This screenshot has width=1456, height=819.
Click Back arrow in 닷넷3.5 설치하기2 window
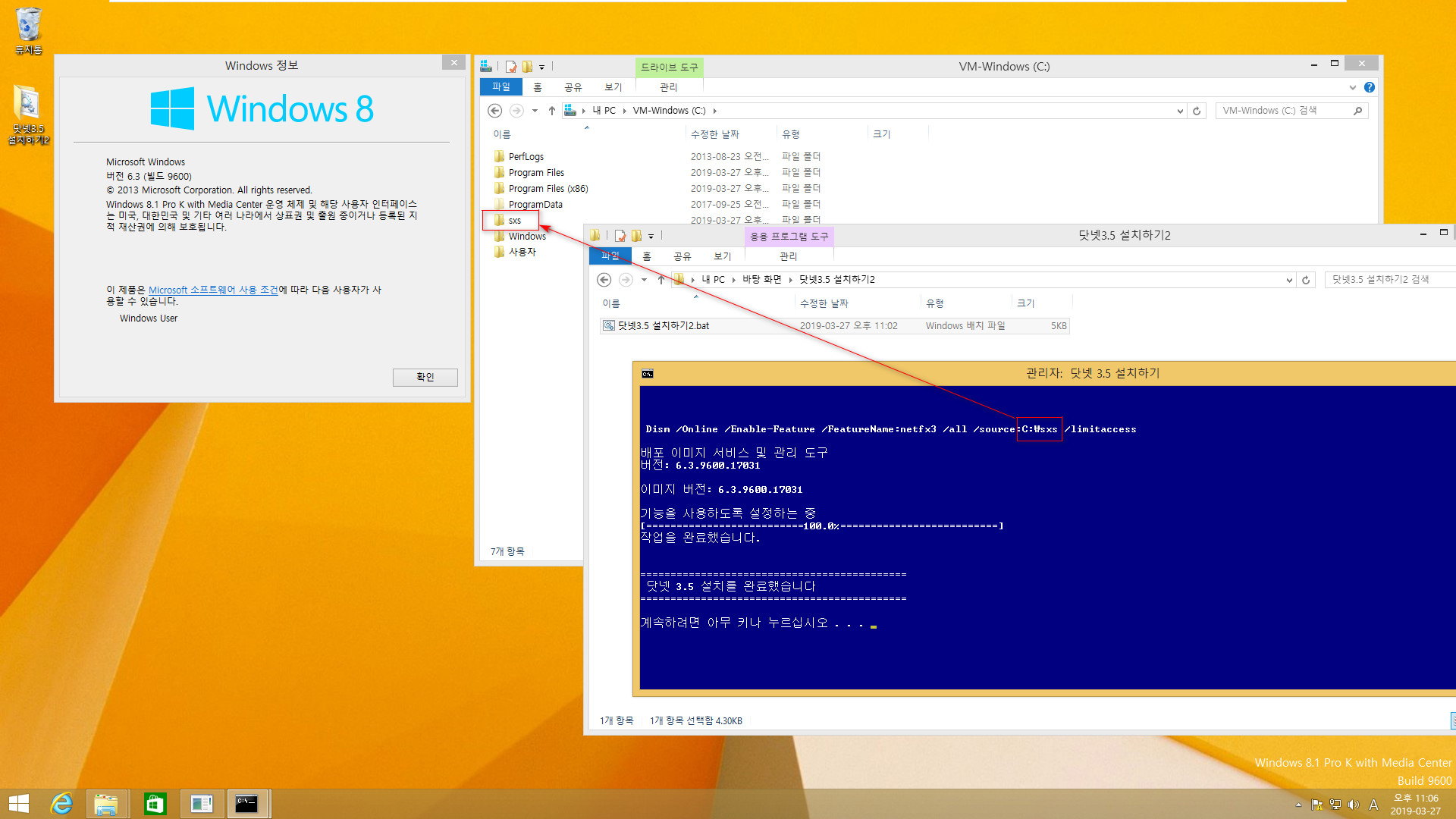[x=604, y=280]
